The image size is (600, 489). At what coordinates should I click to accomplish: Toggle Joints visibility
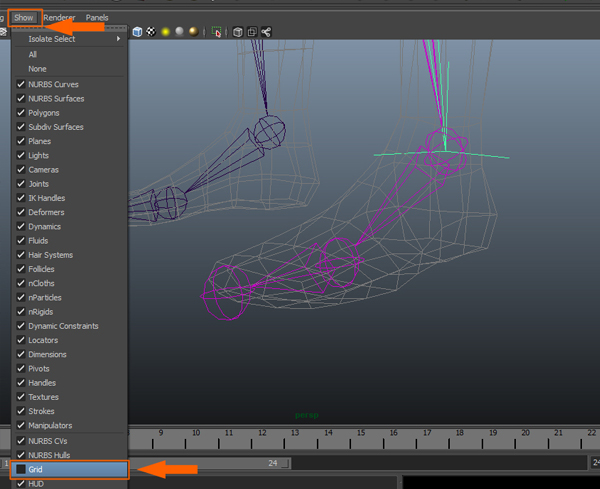[69, 184]
